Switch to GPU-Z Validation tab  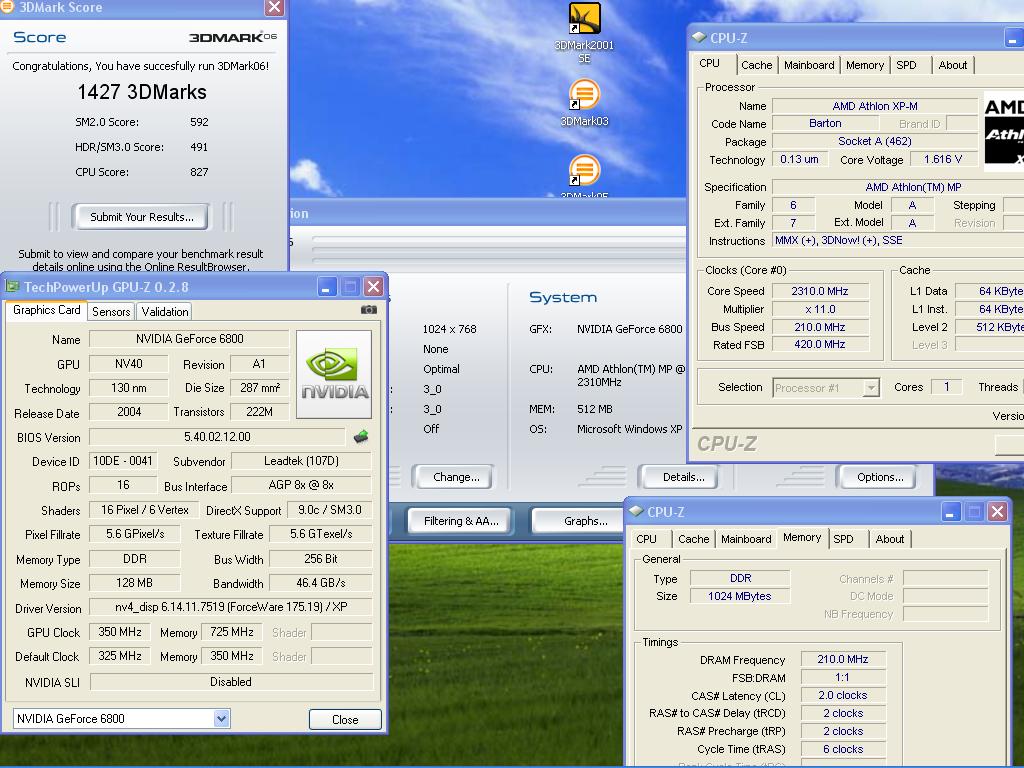165,312
